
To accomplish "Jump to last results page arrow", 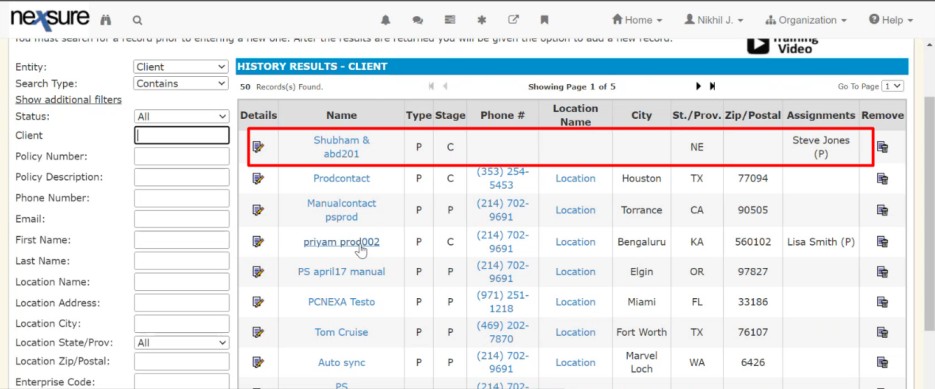I will [712, 87].
